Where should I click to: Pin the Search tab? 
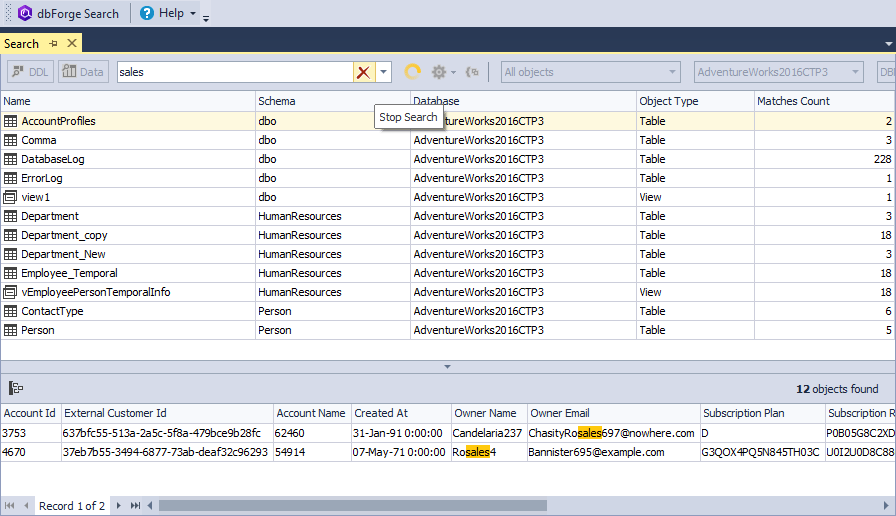coord(53,44)
